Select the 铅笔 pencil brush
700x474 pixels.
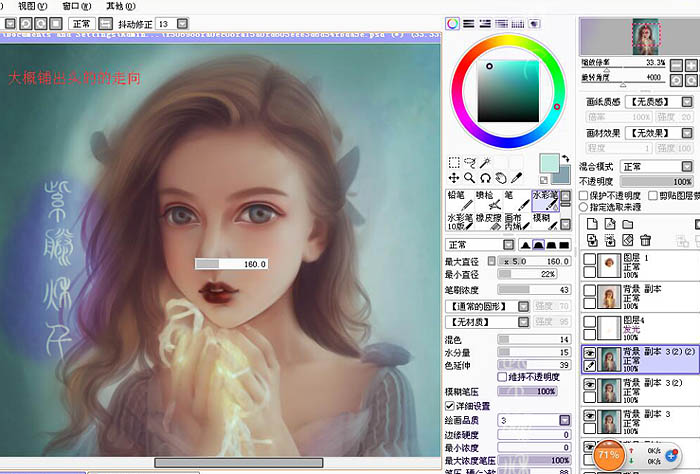point(460,200)
